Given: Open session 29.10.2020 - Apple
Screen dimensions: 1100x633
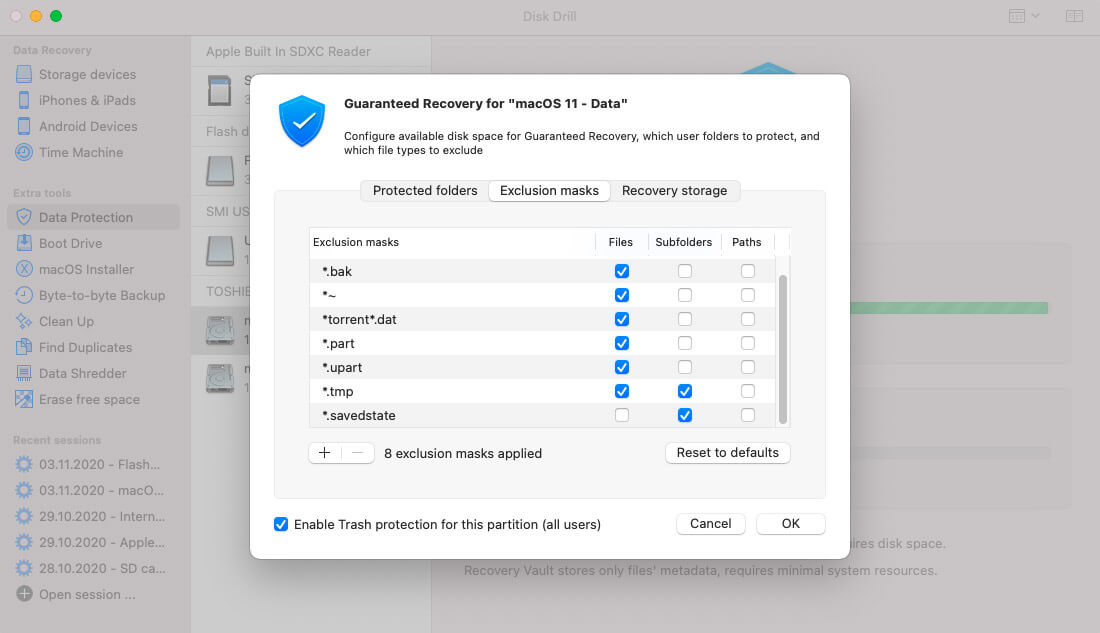Looking at the screenshot, I should pos(102,542).
